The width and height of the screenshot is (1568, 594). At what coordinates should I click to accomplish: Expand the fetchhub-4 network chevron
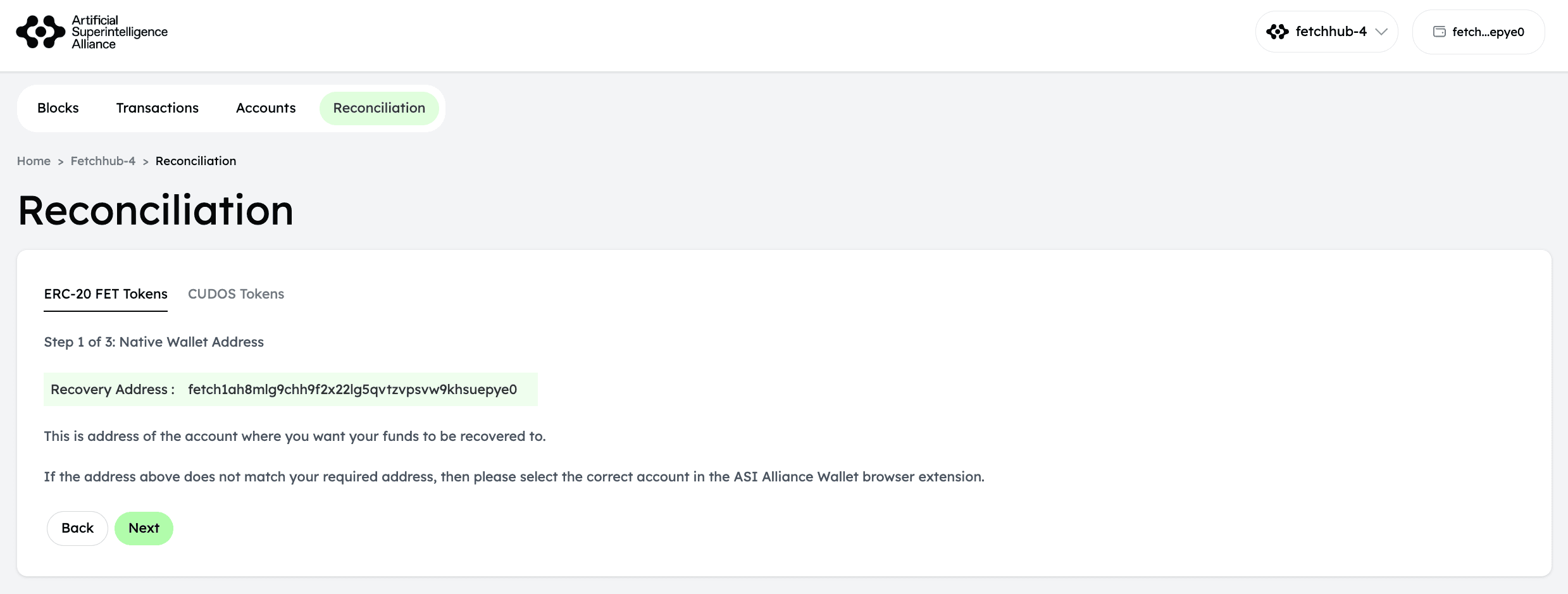[1381, 32]
